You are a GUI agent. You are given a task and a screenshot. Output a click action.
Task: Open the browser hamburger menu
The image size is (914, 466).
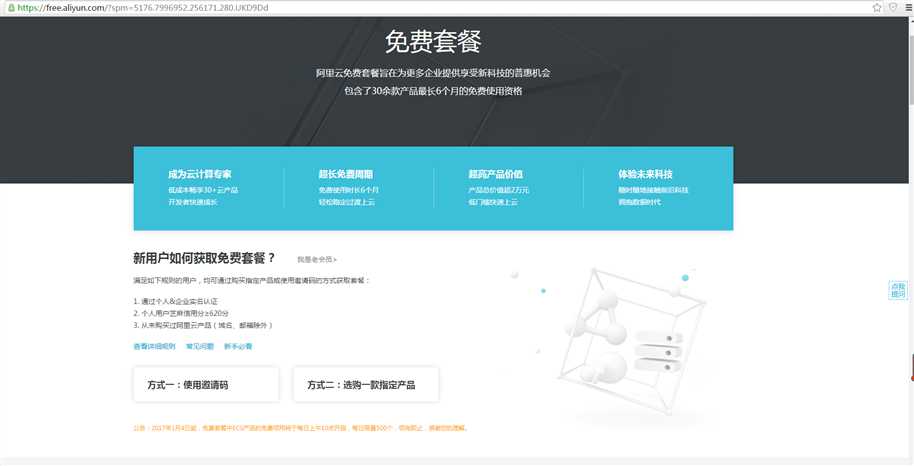coord(909,8)
